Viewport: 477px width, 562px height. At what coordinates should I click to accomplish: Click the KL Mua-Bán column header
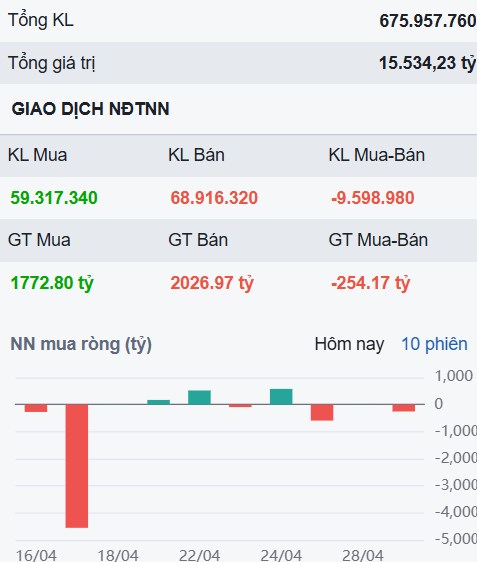(x=377, y=155)
